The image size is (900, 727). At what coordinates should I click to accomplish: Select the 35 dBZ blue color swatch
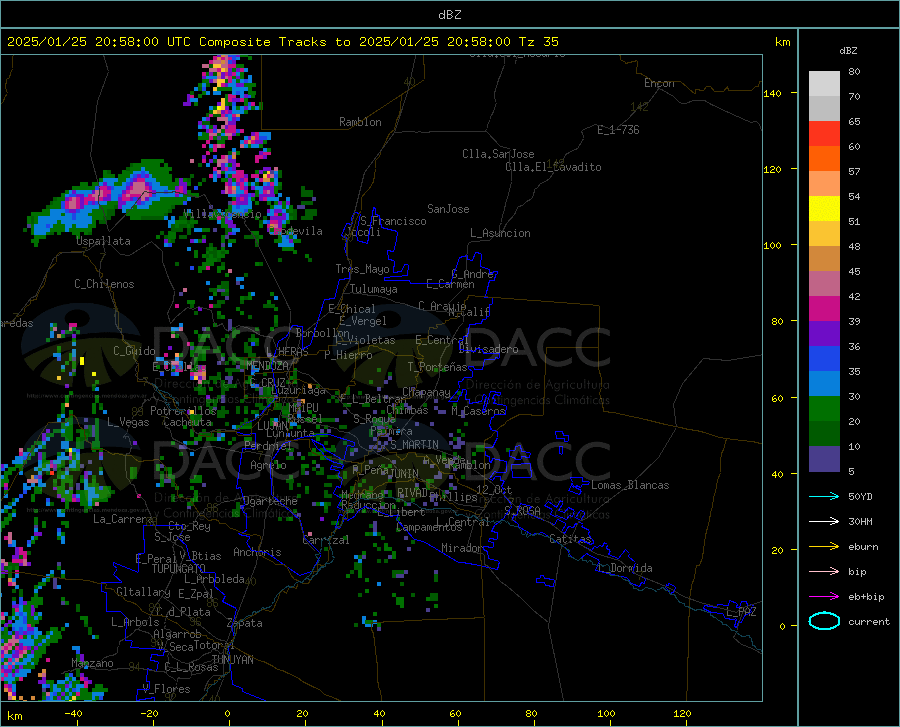click(824, 384)
